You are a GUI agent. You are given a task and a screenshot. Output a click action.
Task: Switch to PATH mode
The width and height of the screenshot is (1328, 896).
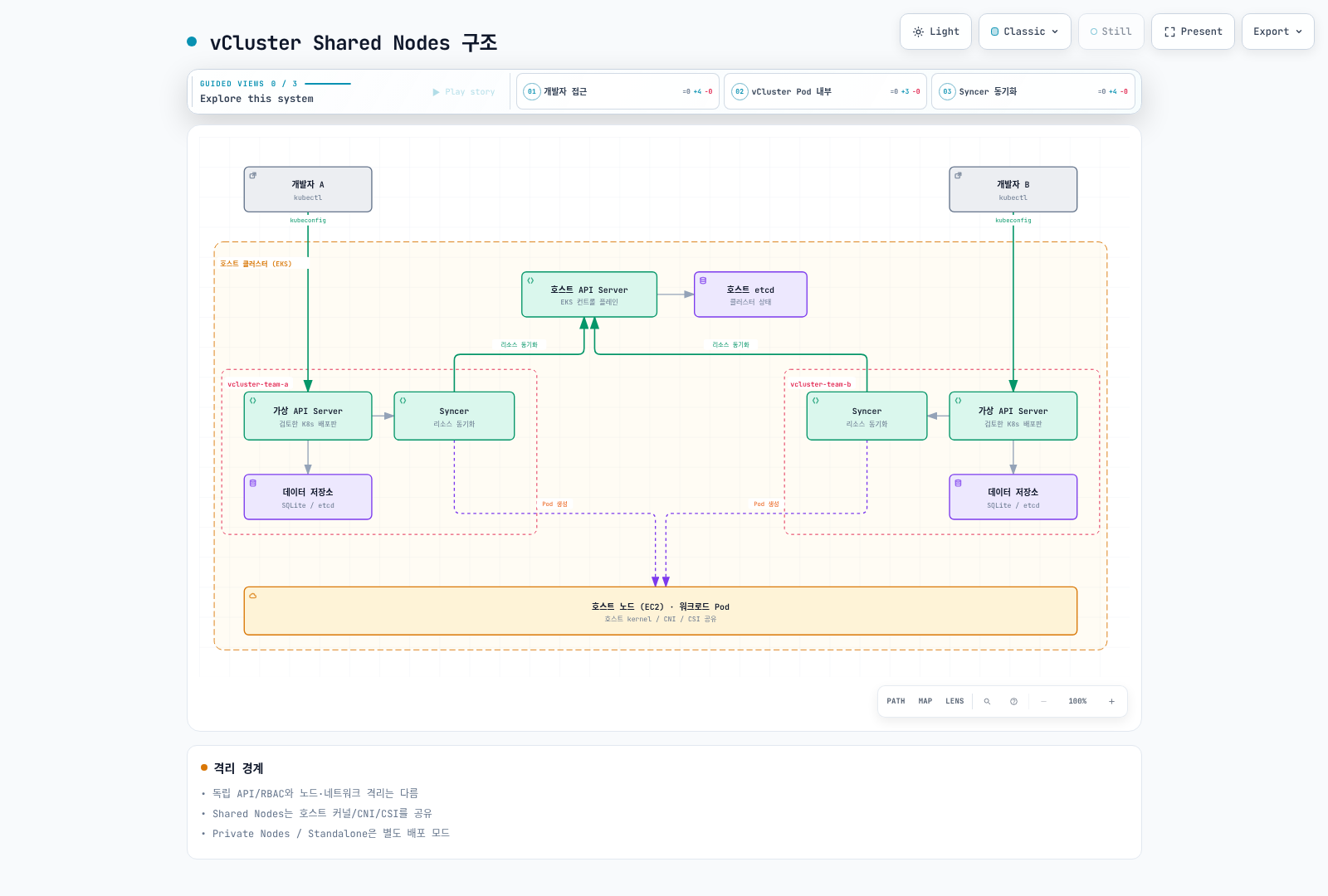click(896, 701)
